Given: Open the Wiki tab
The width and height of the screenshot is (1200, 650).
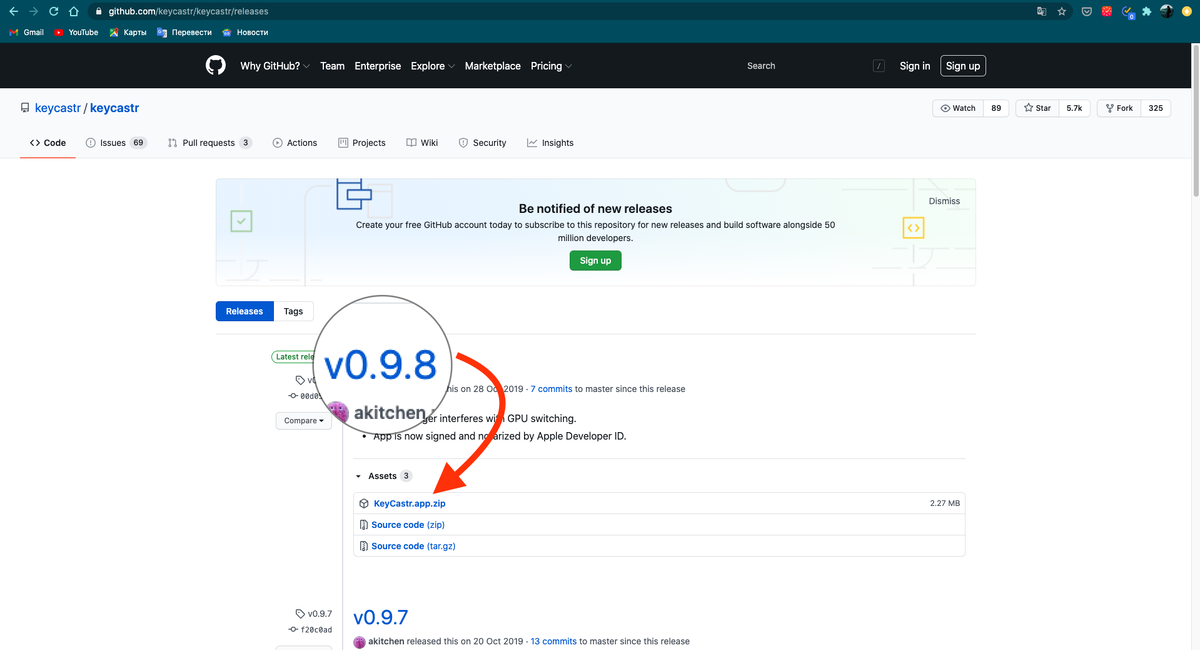Looking at the screenshot, I should tap(422, 143).
